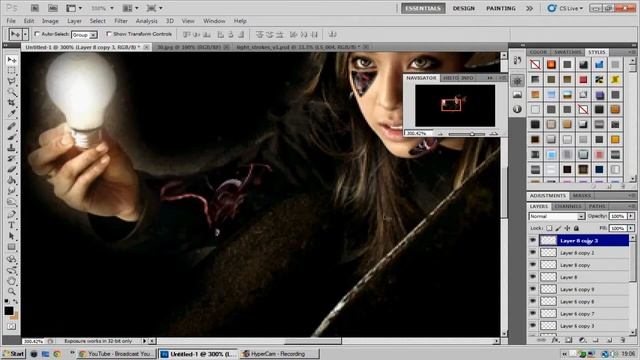
Task: Toggle visibility eye of Layer 8
Action: coord(533,277)
